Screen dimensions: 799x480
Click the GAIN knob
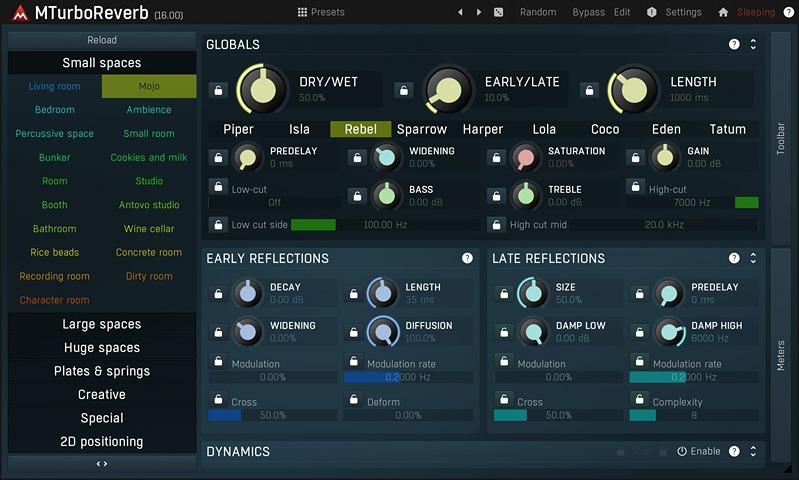(x=664, y=157)
